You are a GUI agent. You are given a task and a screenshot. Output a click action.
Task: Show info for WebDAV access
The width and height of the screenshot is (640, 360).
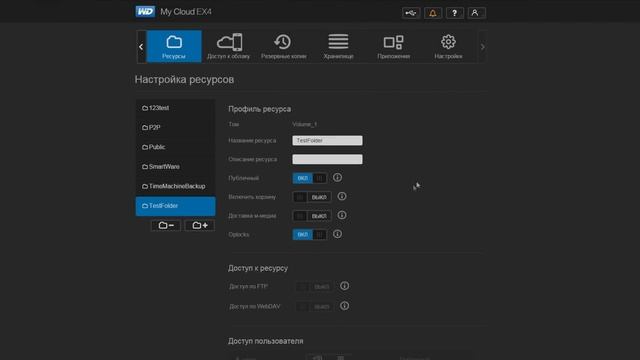click(x=344, y=305)
